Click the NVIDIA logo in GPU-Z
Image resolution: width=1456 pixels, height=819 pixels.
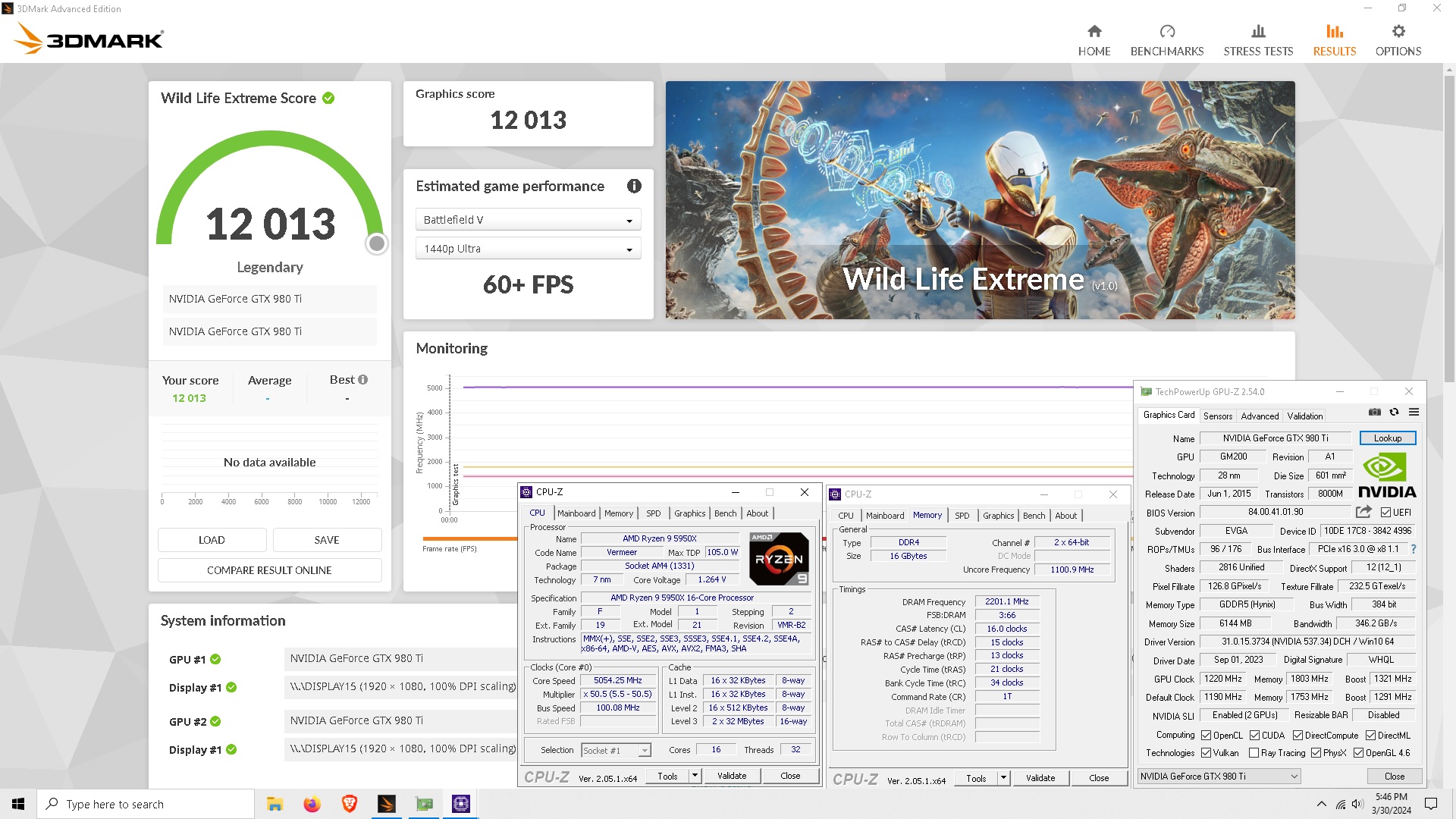[1387, 475]
